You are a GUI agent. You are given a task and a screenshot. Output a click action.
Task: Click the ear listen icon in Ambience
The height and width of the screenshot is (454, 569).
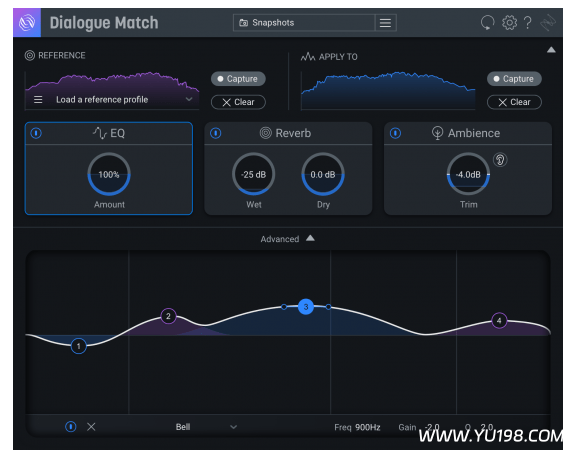tap(500, 160)
